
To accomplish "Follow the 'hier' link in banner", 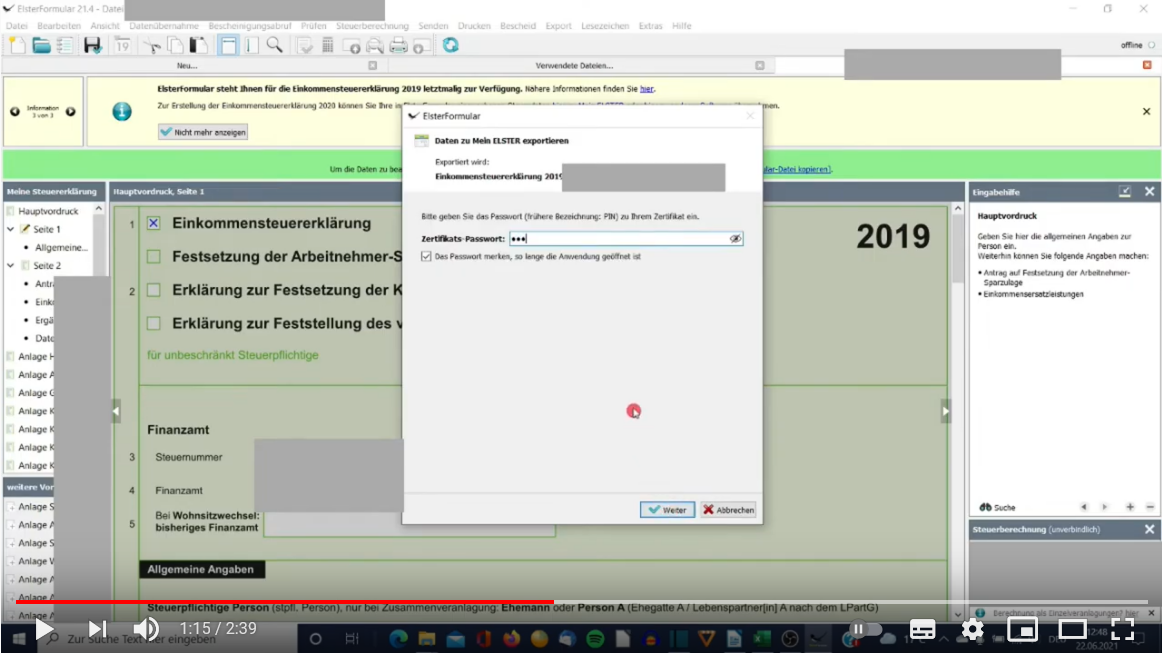I will point(647,89).
